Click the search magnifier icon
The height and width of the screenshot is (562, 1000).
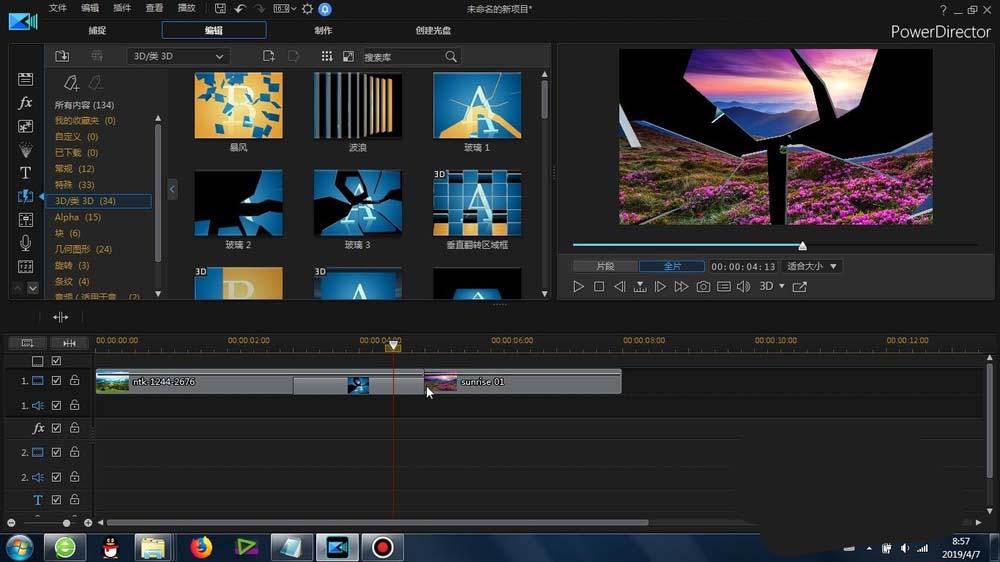point(451,57)
